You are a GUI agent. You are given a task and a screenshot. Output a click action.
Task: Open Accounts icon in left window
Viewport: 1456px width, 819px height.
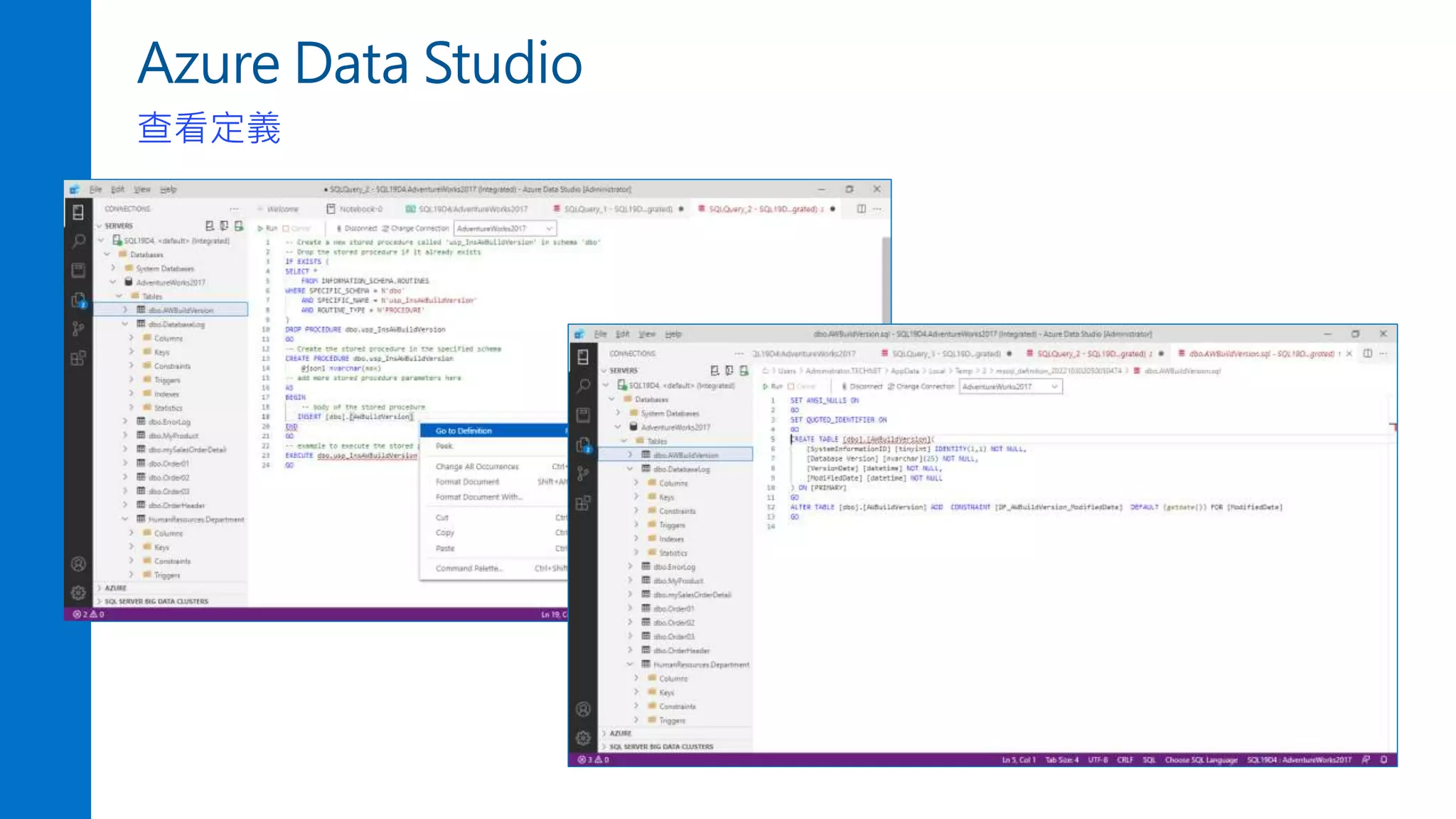[78, 564]
